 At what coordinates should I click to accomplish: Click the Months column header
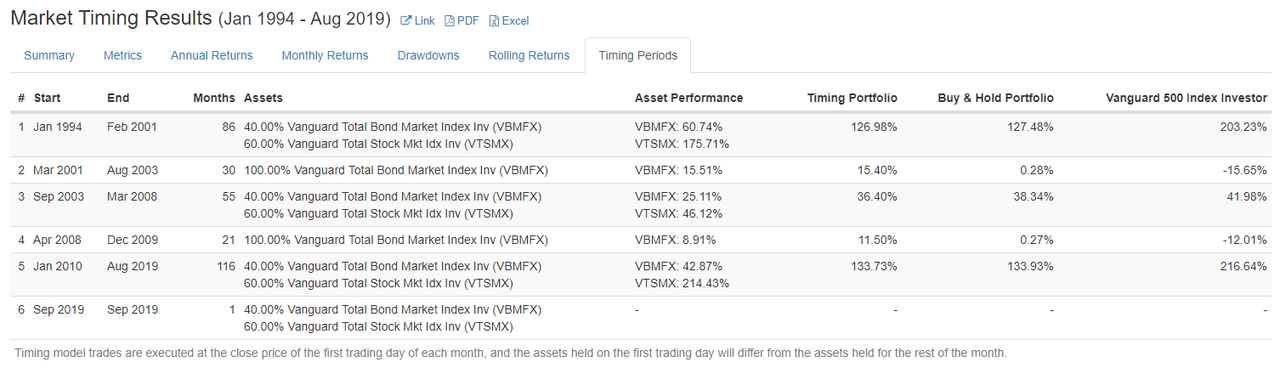[x=214, y=98]
